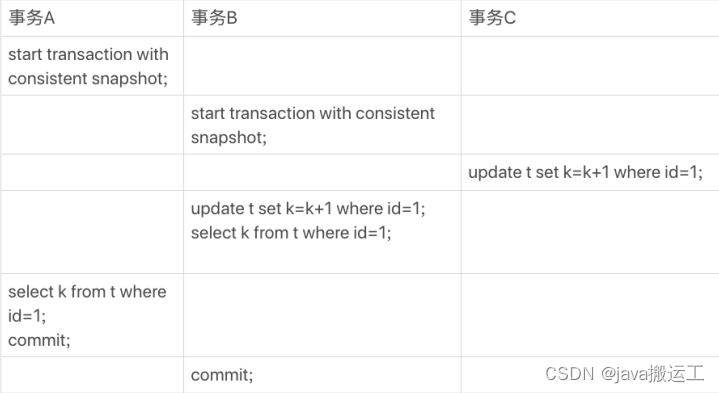719x393 pixels.
Task: Click the empty 事务C cell beside B's update
Action: point(590,232)
